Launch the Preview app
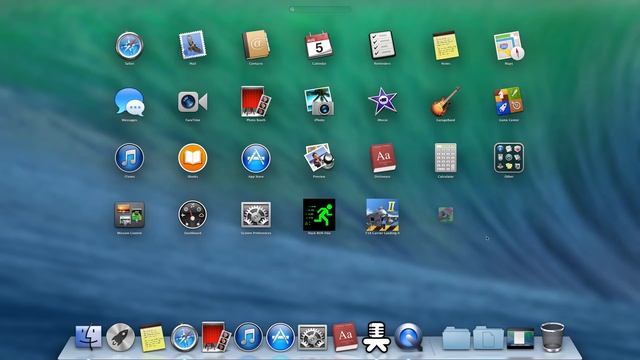This screenshot has height=360, width=640. pos(319,158)
